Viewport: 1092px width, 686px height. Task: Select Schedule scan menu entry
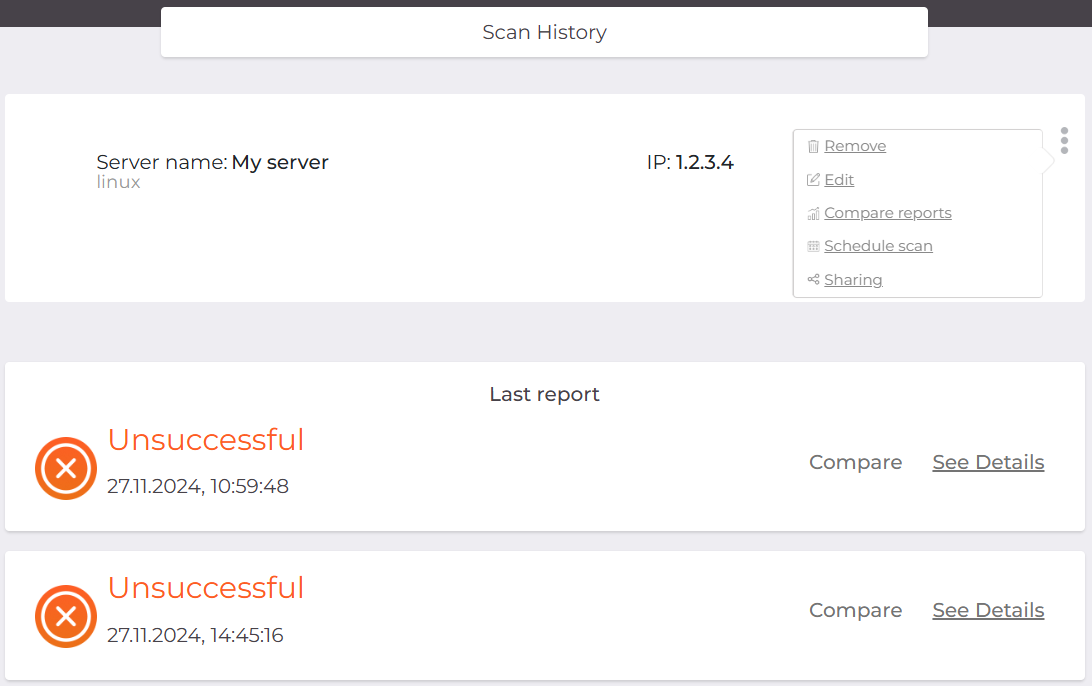[x=878, y=246]
